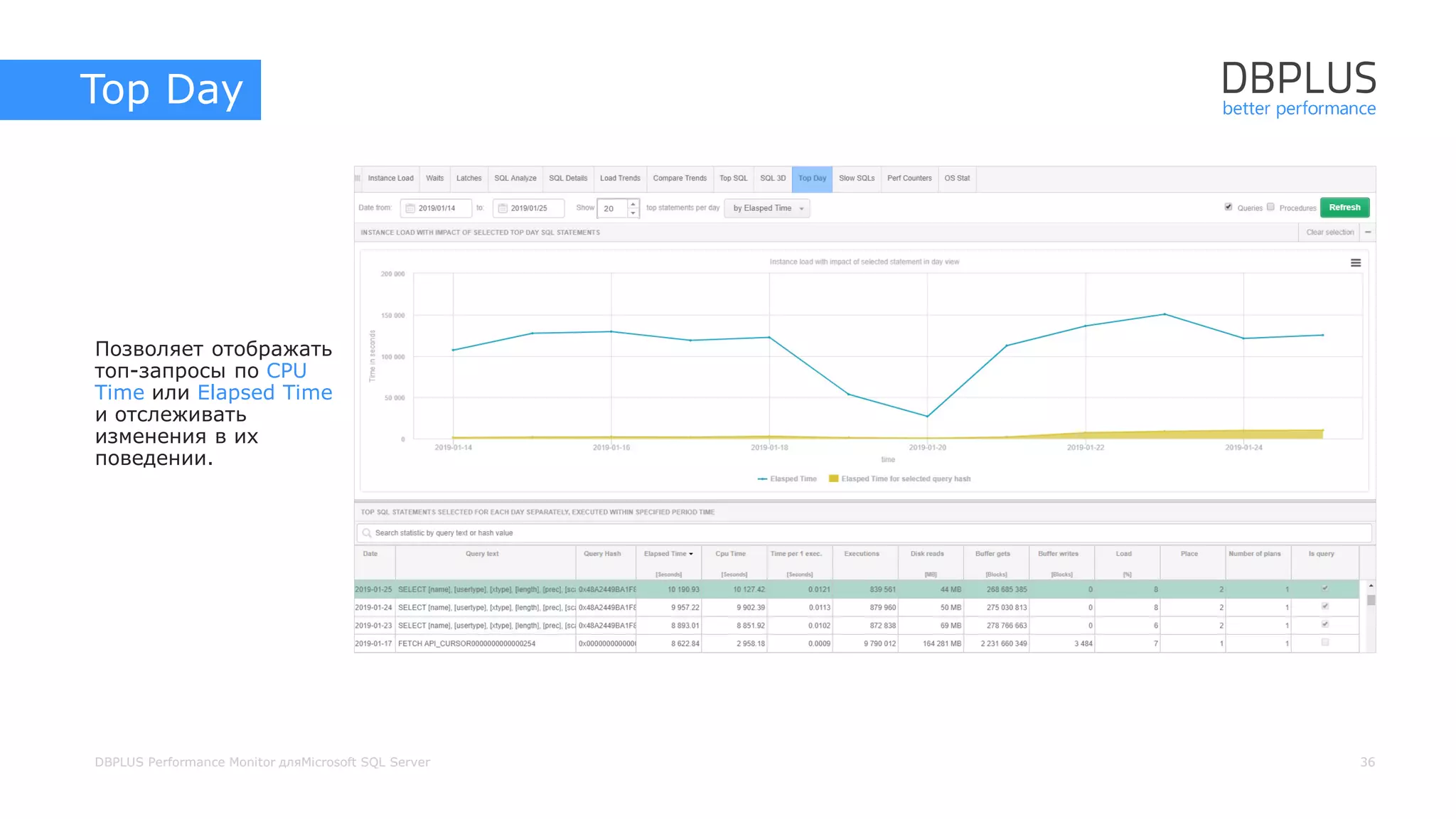Viewport: 1456px width, 819px height.
Task: Enable the Procedures checkbox
Action: click(x=1270, y=207)
